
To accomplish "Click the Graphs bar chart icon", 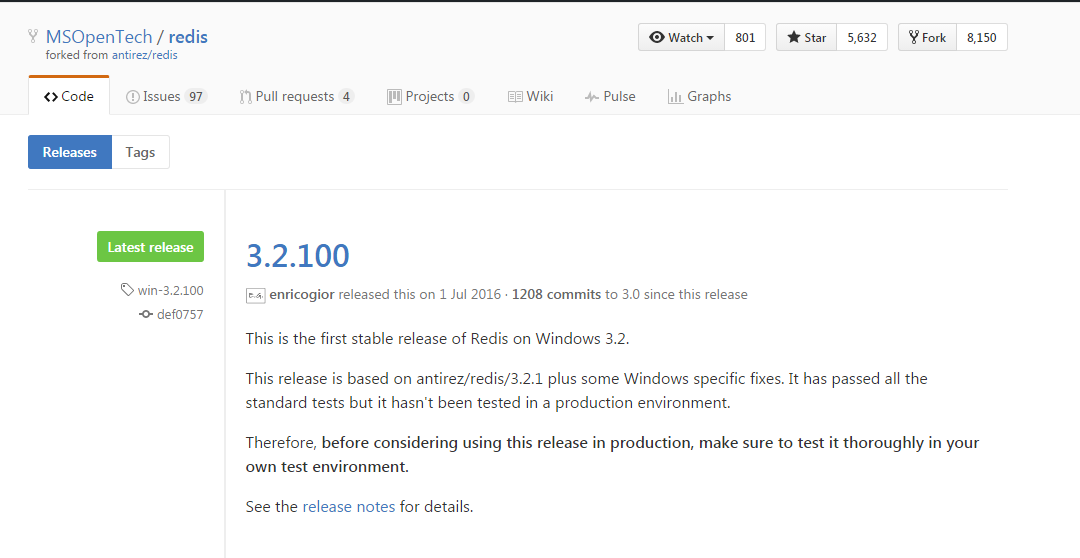I will (675, 96).
